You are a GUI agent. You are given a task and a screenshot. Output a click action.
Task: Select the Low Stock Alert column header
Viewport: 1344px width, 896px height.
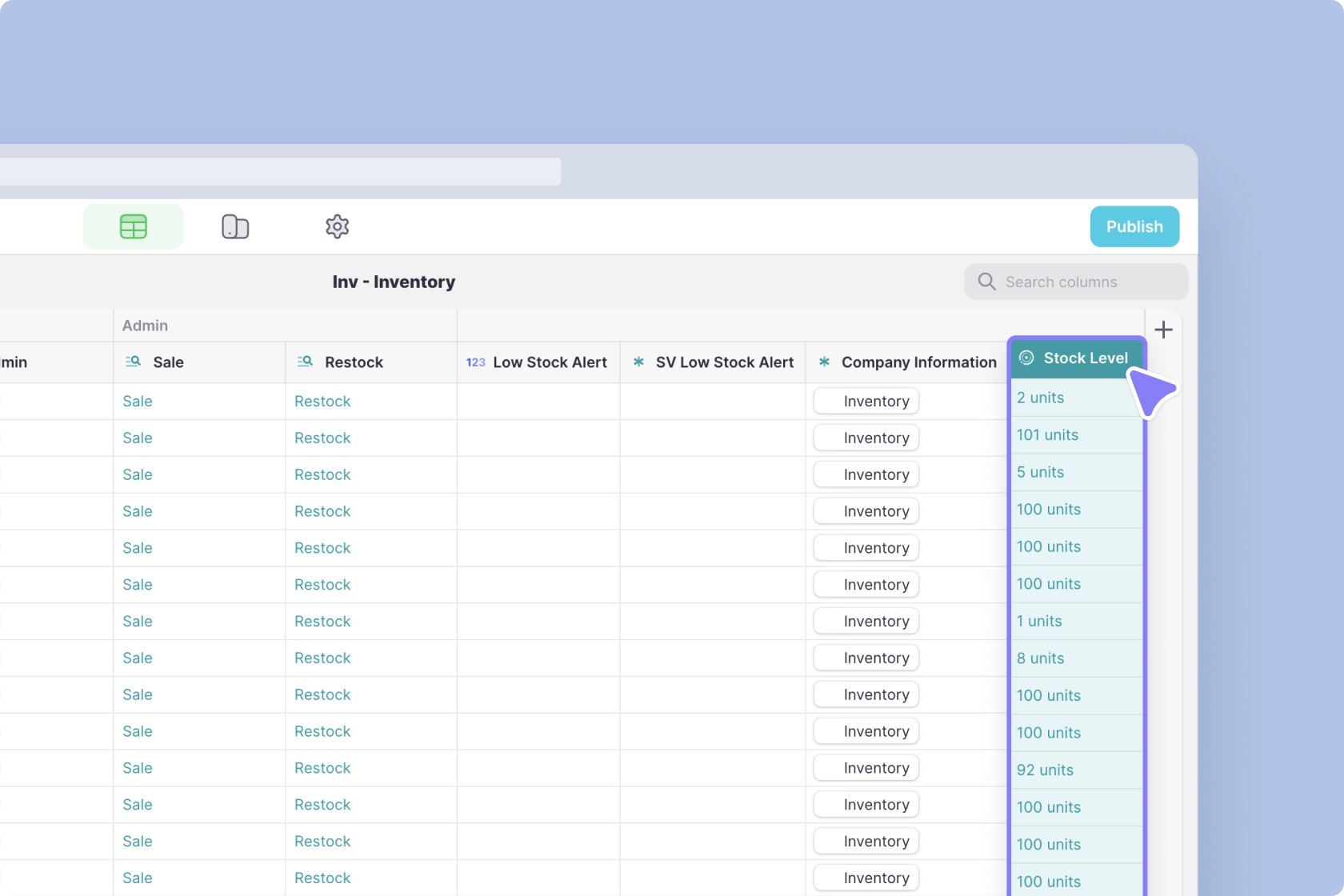549,362
